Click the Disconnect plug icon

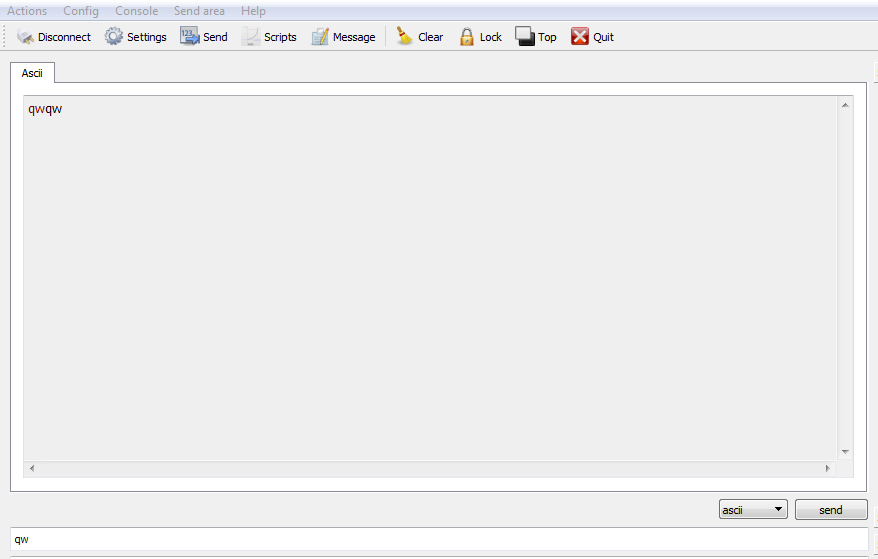(25, 37)
